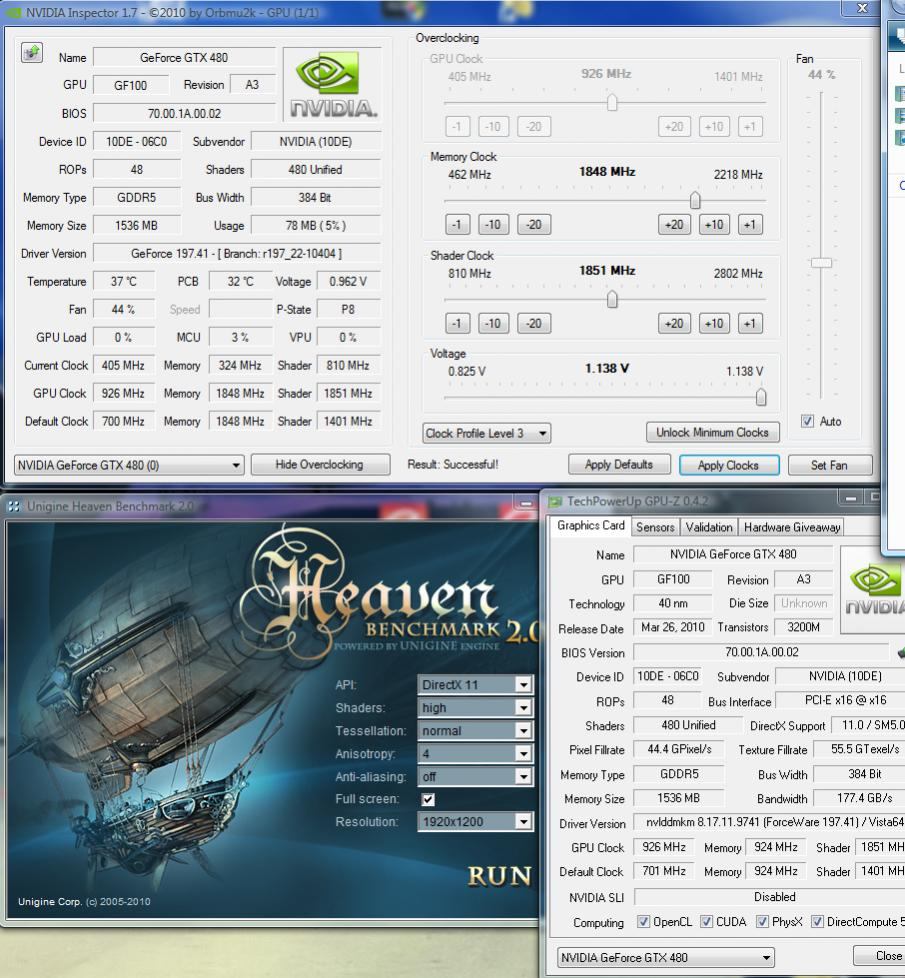Image resolution: width=905 pixels, height=978 pixels.
Task: Click the Fan speed slider handle
Action: point(821,263)
